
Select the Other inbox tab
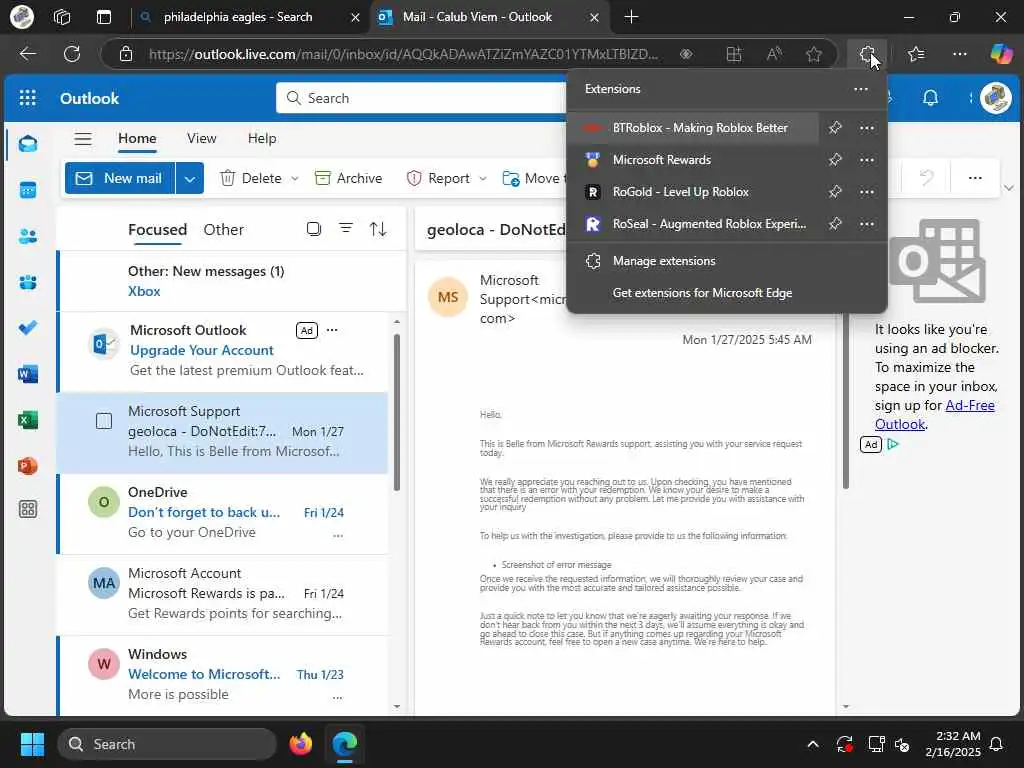coord(223,230)
